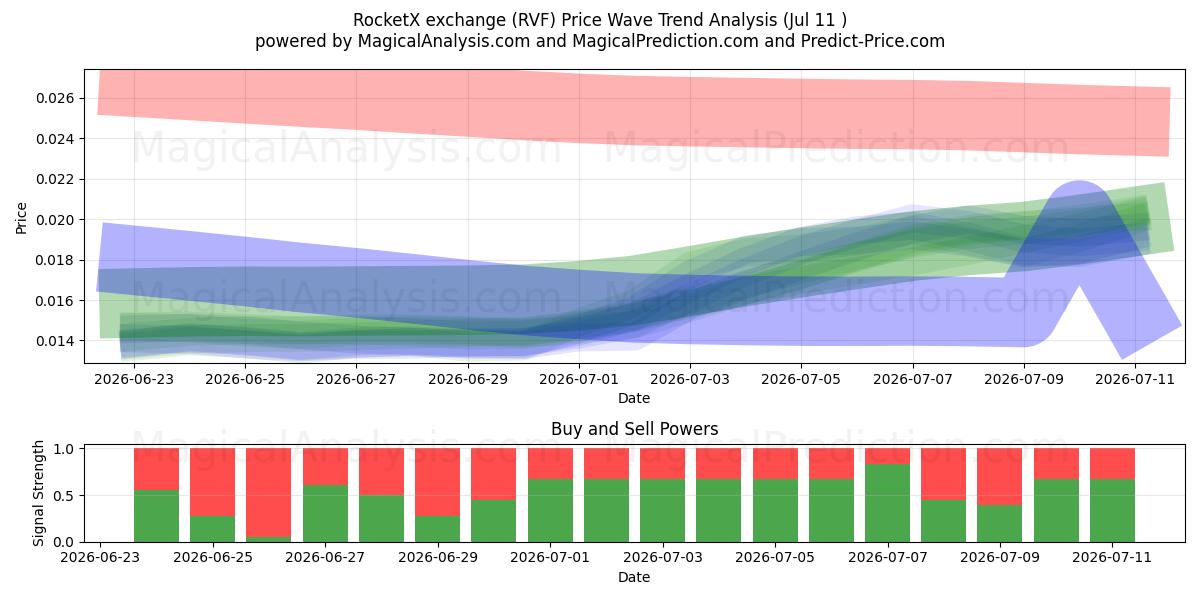The image size is (1200, 600).
Task: Click the red resistance band in the price chart
Action: coord(634,110)
